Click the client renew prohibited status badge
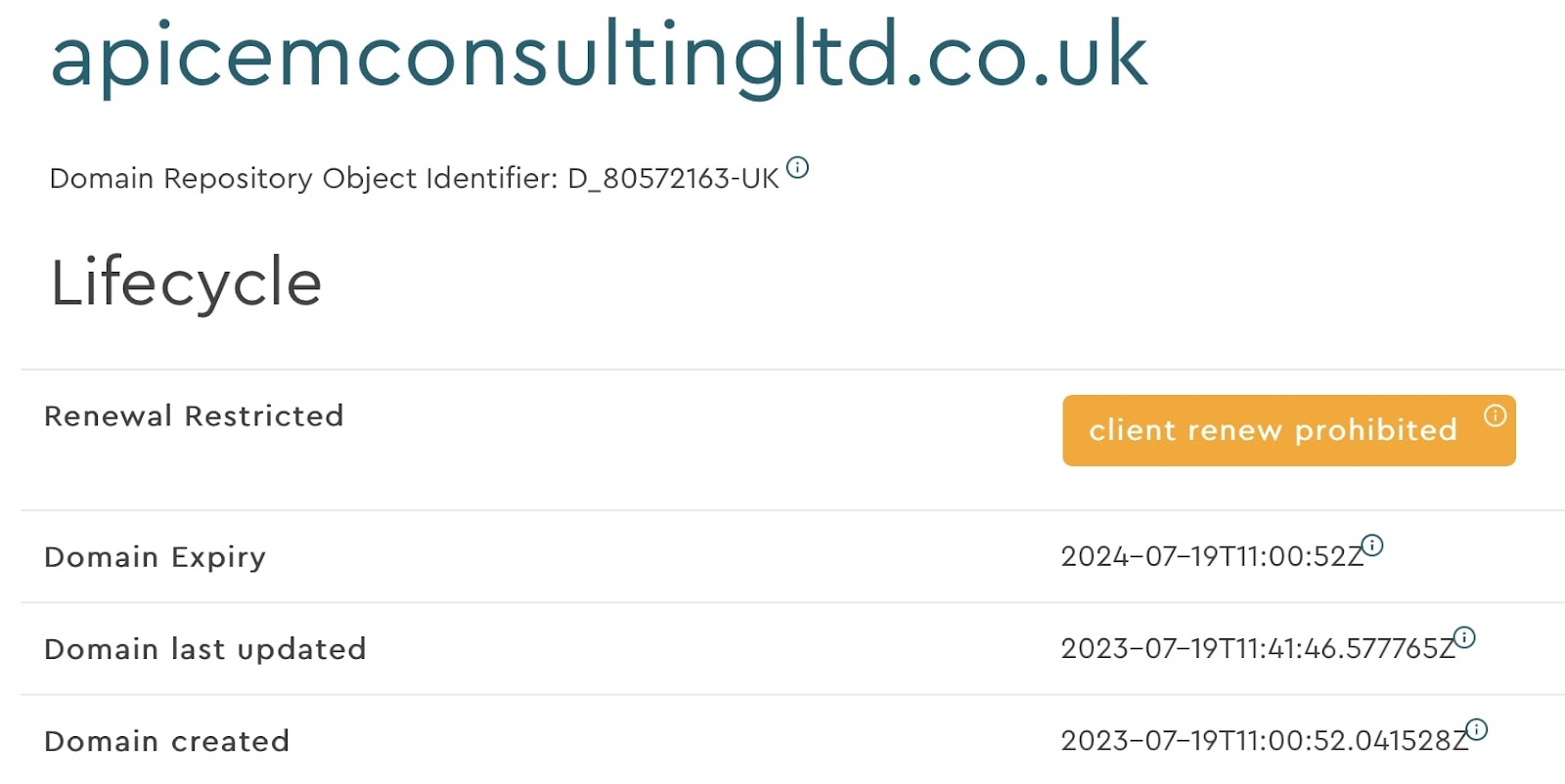1565x784 pixels. [x=1289, y=430]
